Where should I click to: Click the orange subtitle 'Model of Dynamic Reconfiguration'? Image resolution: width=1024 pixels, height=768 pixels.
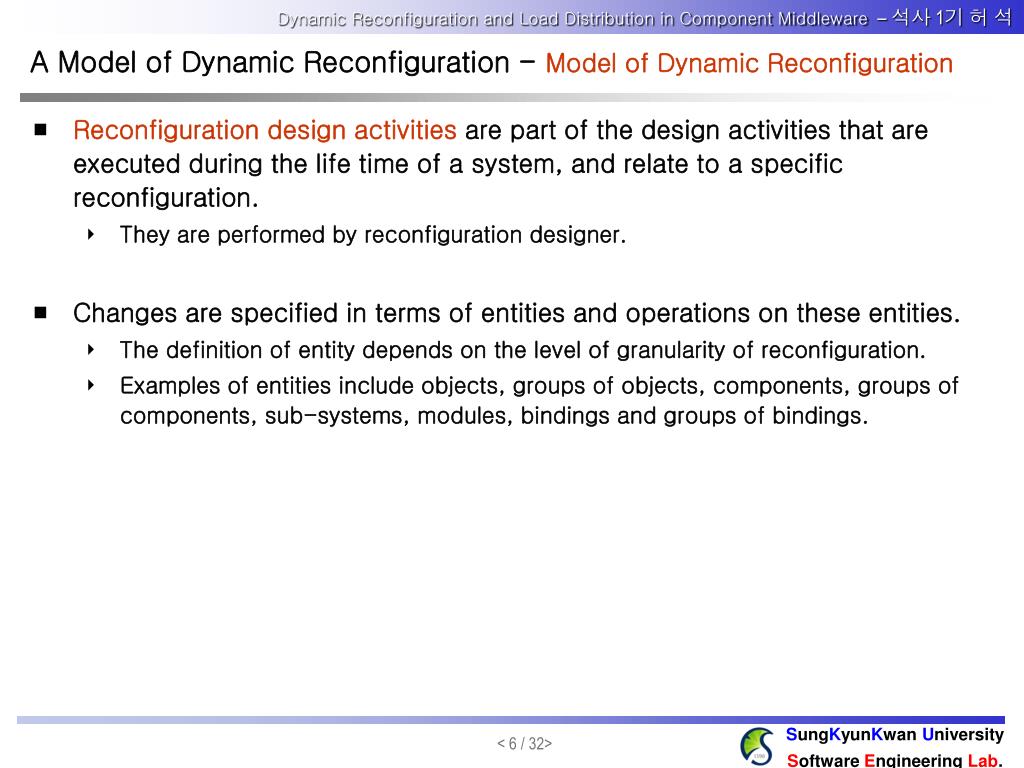tap(749, 64)
